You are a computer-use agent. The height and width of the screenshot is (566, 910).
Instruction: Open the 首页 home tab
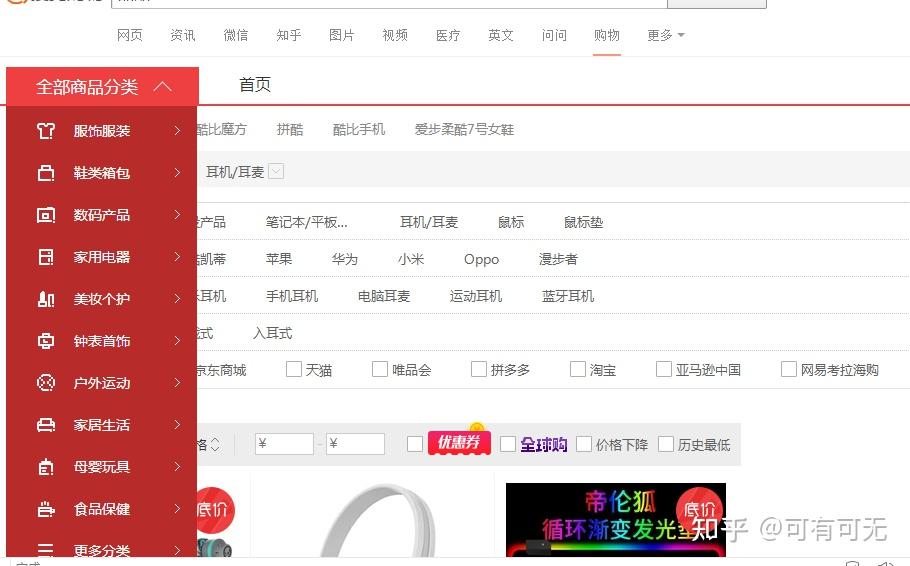255,85
